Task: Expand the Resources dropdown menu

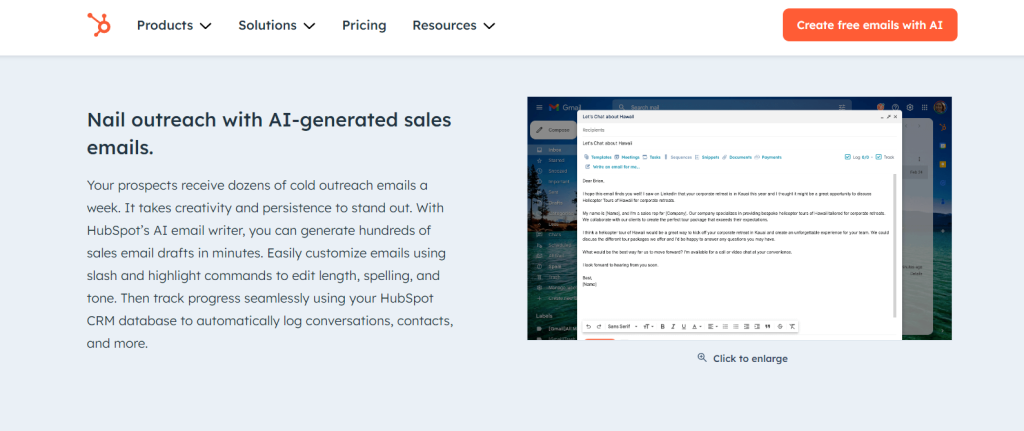Action: (453, 25)
